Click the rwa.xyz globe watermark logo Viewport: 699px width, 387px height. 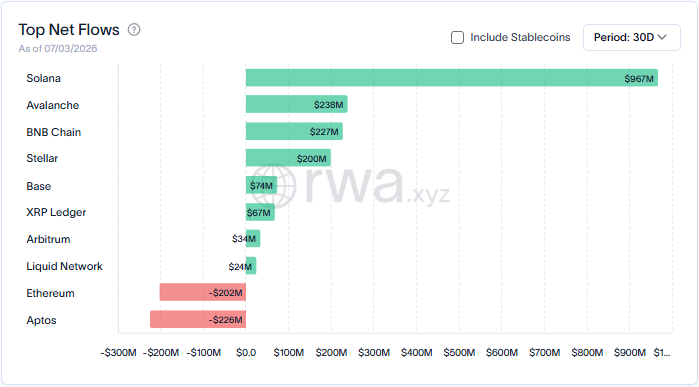(273, 185)
